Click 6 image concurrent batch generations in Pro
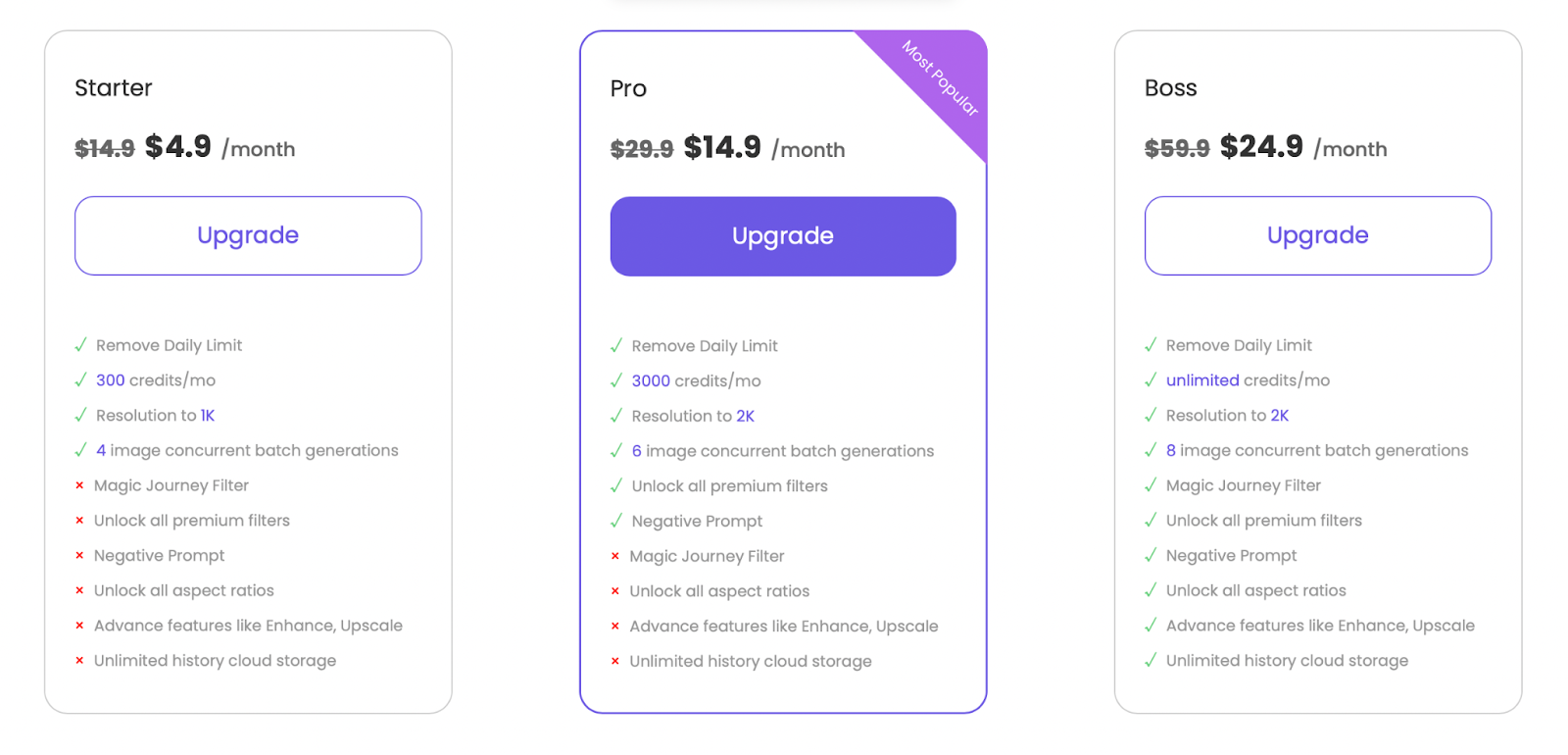Screen dimensions: 1568x755 (782, 451)
